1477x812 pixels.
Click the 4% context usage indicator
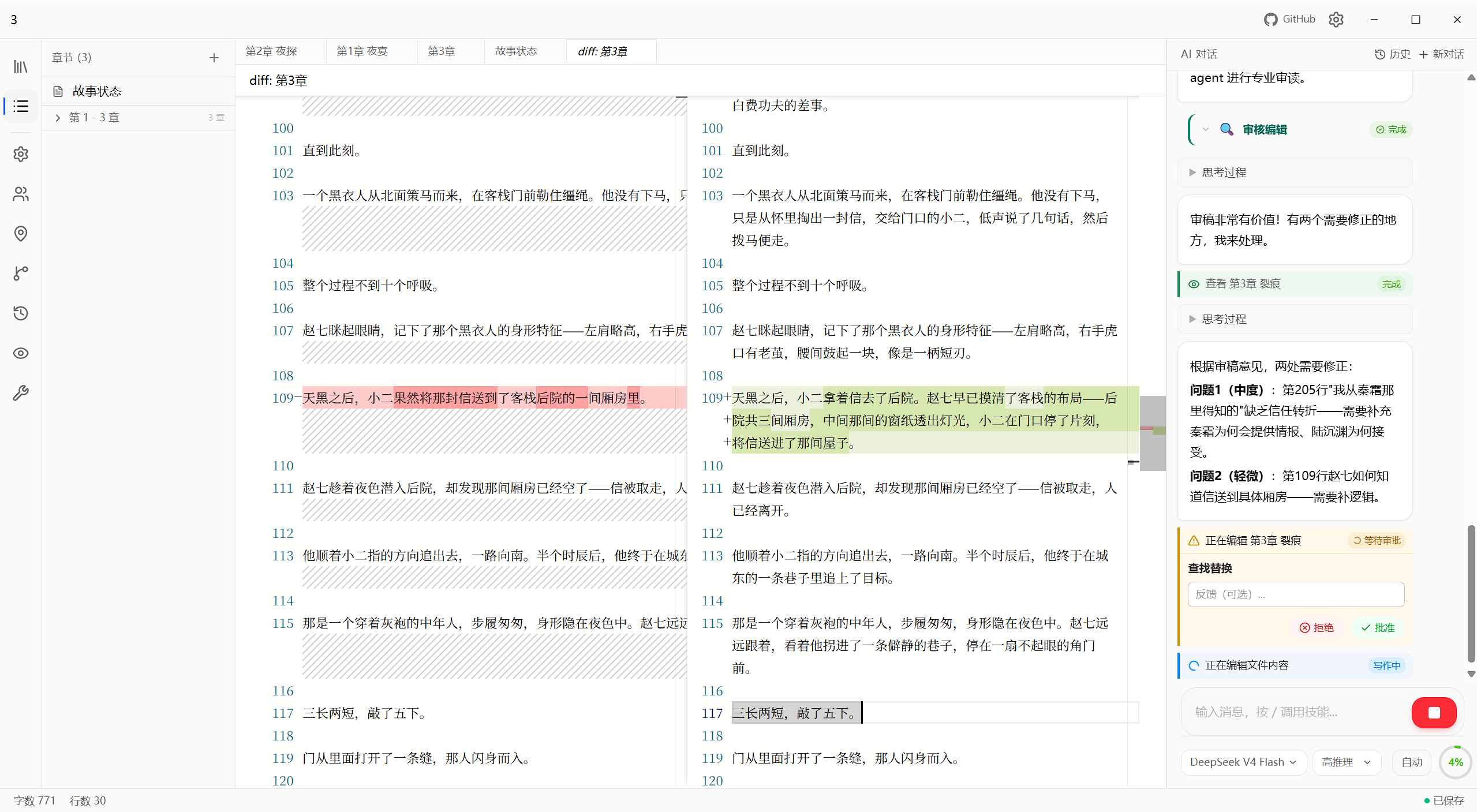(1455, 762)
